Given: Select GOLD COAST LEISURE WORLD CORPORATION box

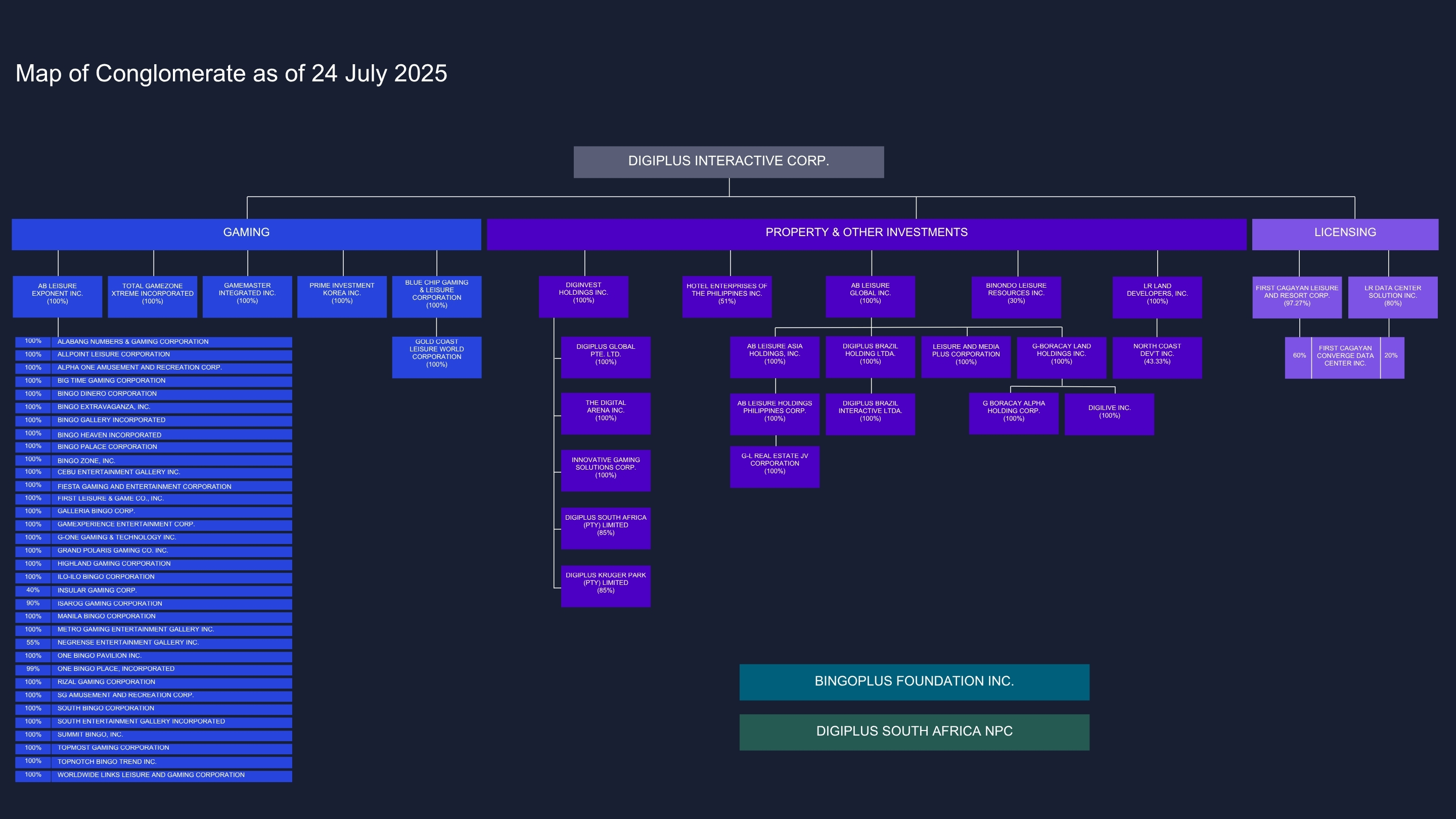Looking at the screenshot, I should coord(437,357).
